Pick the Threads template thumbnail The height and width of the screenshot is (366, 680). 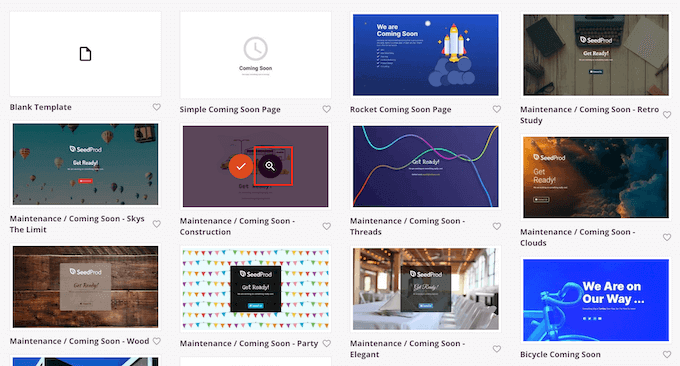[x=425, y=167]
